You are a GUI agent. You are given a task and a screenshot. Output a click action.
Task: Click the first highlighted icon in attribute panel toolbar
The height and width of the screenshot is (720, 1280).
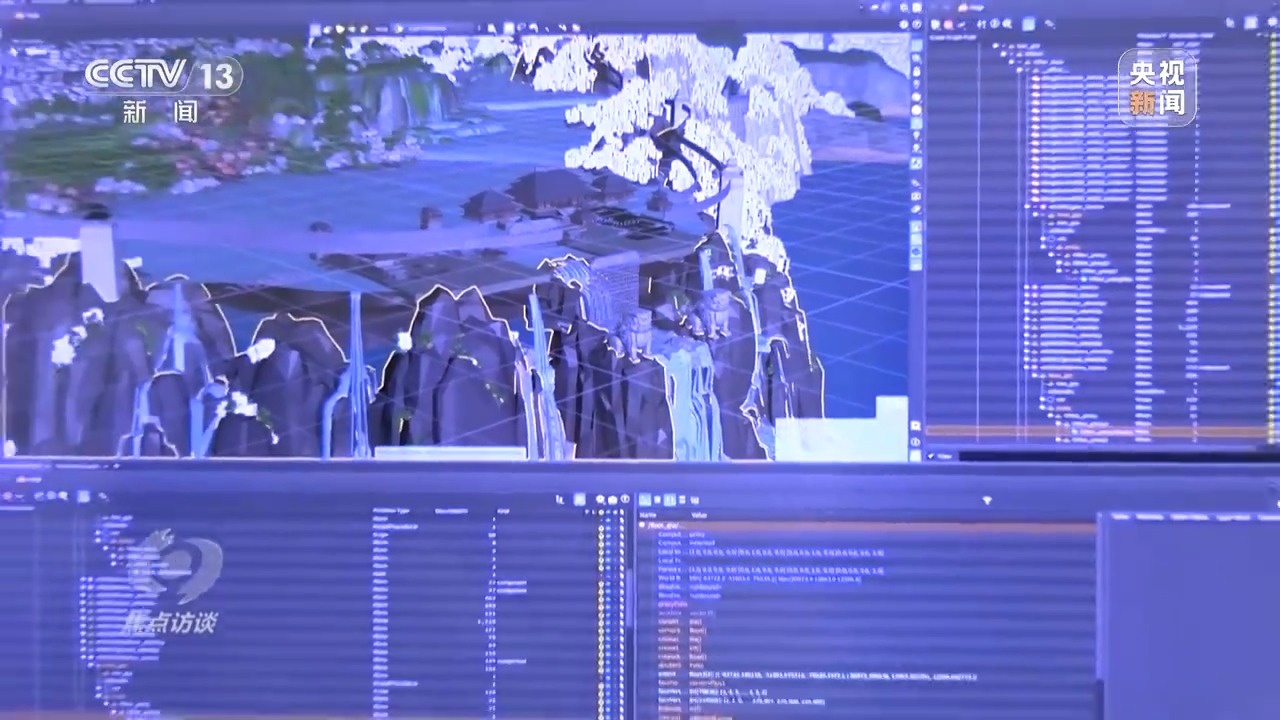point(645,500)
